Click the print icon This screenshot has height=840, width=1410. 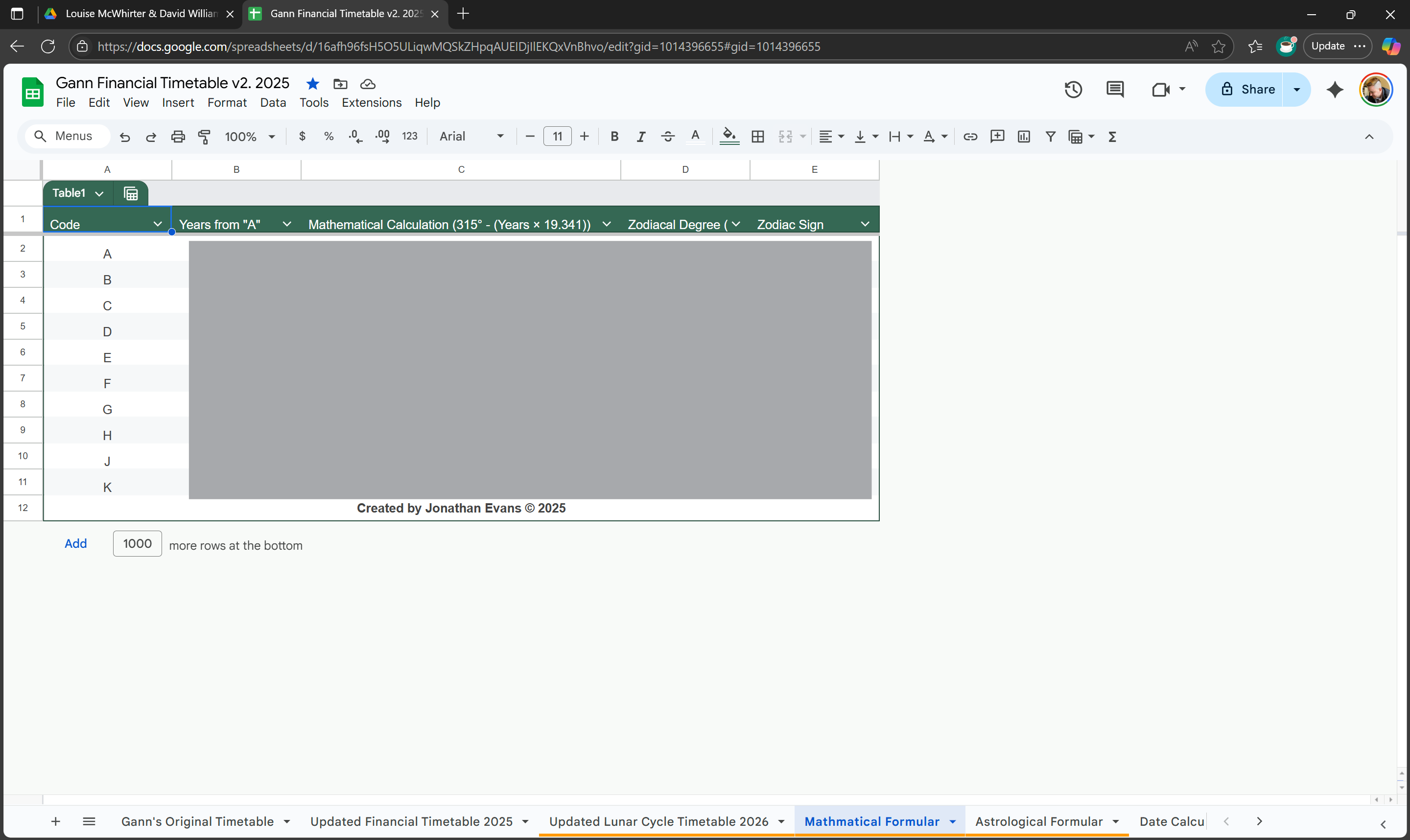[x=178, y=137]
